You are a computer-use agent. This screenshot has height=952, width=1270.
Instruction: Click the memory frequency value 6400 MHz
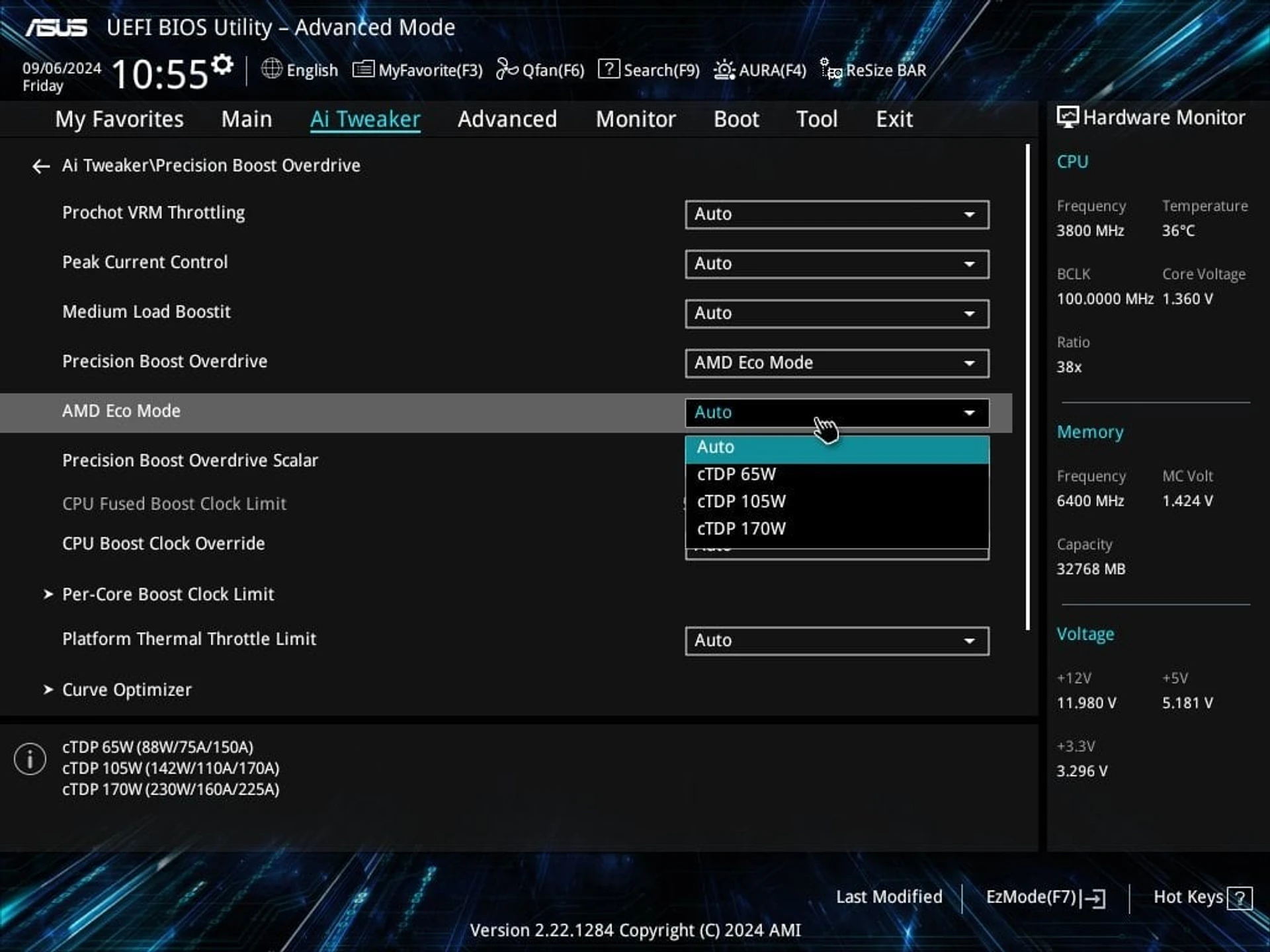click(x=1090, y=501)
